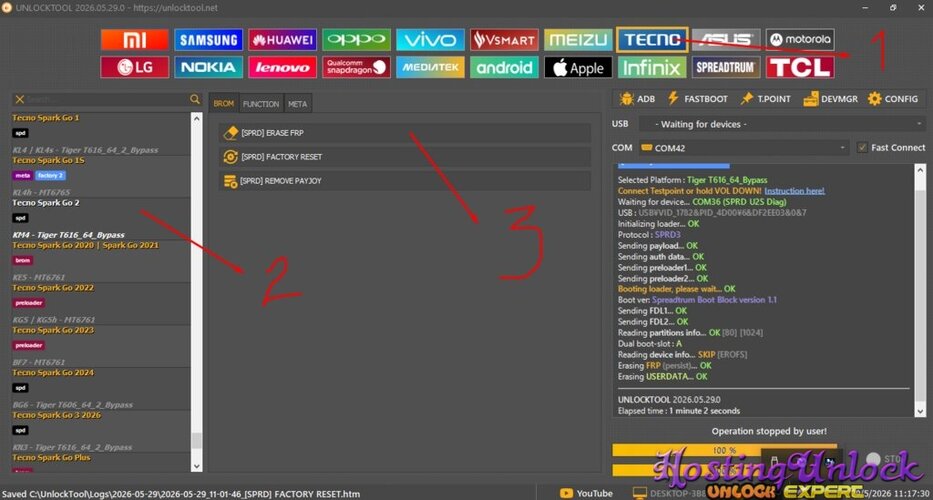Image resolution: width=933 pixels, height=500 pixels.
Task: Select the Android platform logo
Action: pyautogui.click(x=504, y=67)
